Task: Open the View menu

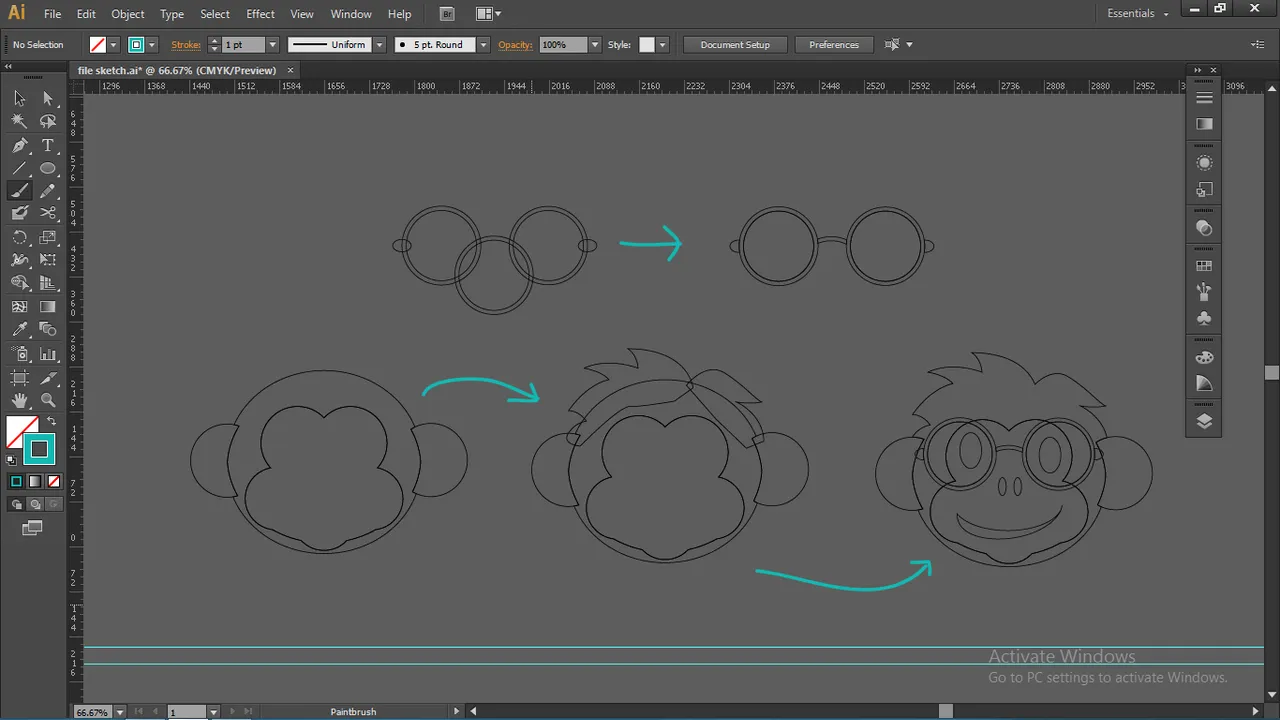Action: point(302,14)
